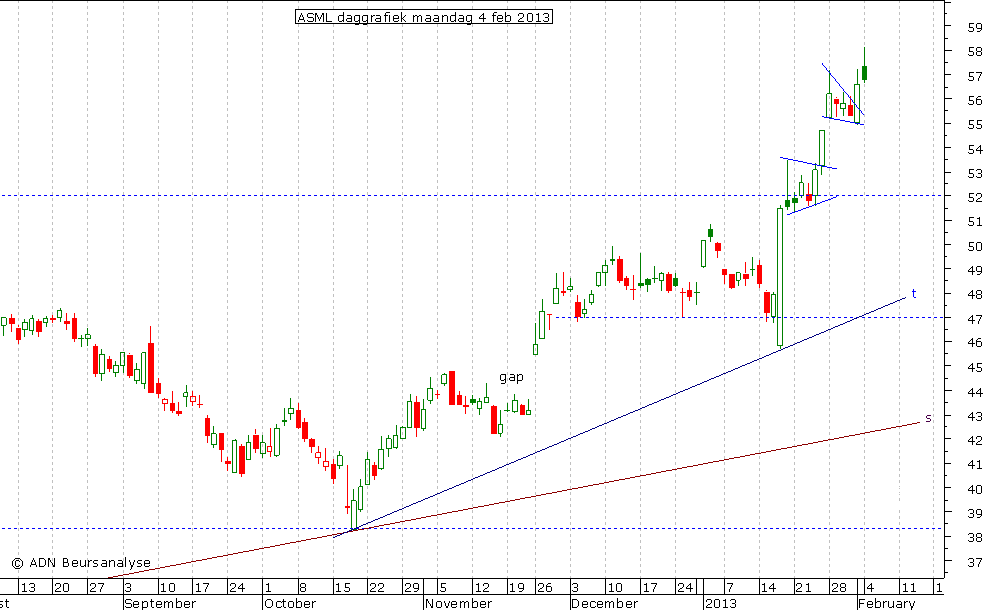Click price axis label 45
985x610 pixels.
975,368
